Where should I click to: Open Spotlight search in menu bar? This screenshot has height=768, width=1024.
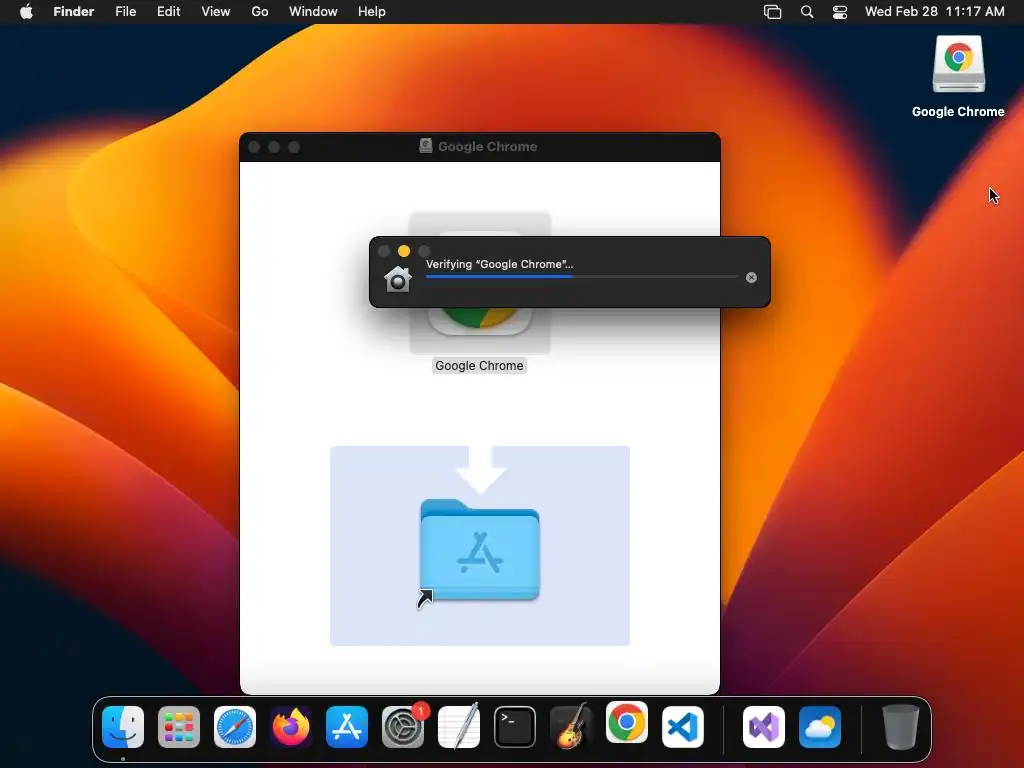tap(807, 12)
